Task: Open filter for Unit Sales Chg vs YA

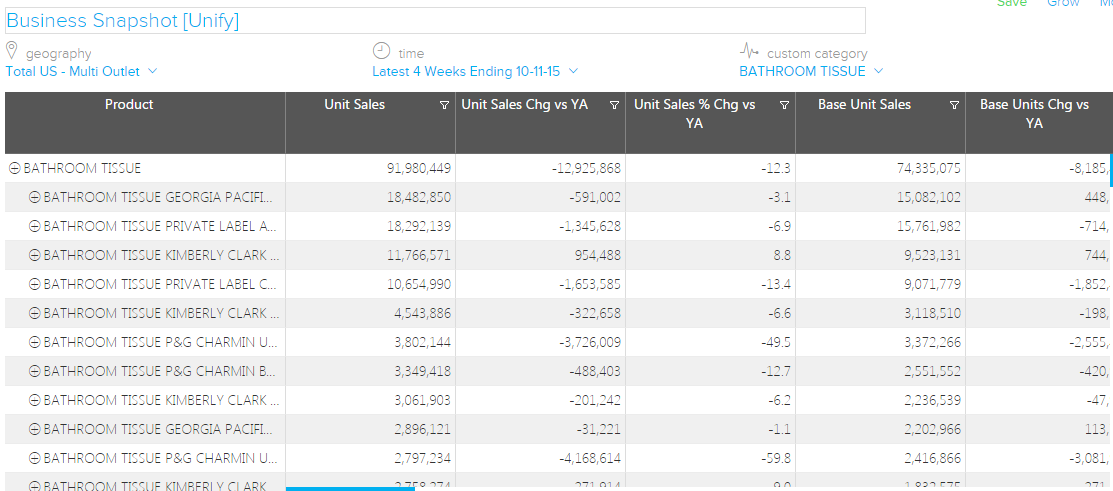Action: pyautogui.click(x=614, y=105)
